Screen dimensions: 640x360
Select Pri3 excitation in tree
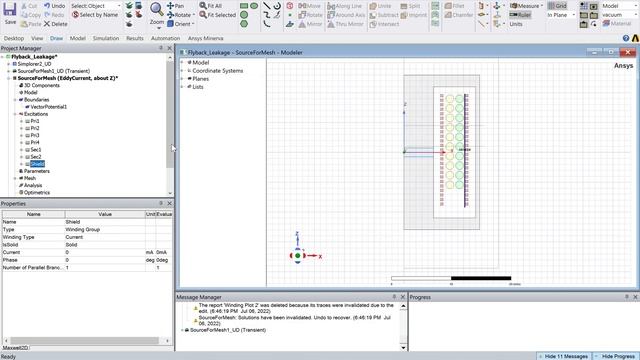point(35,136)
